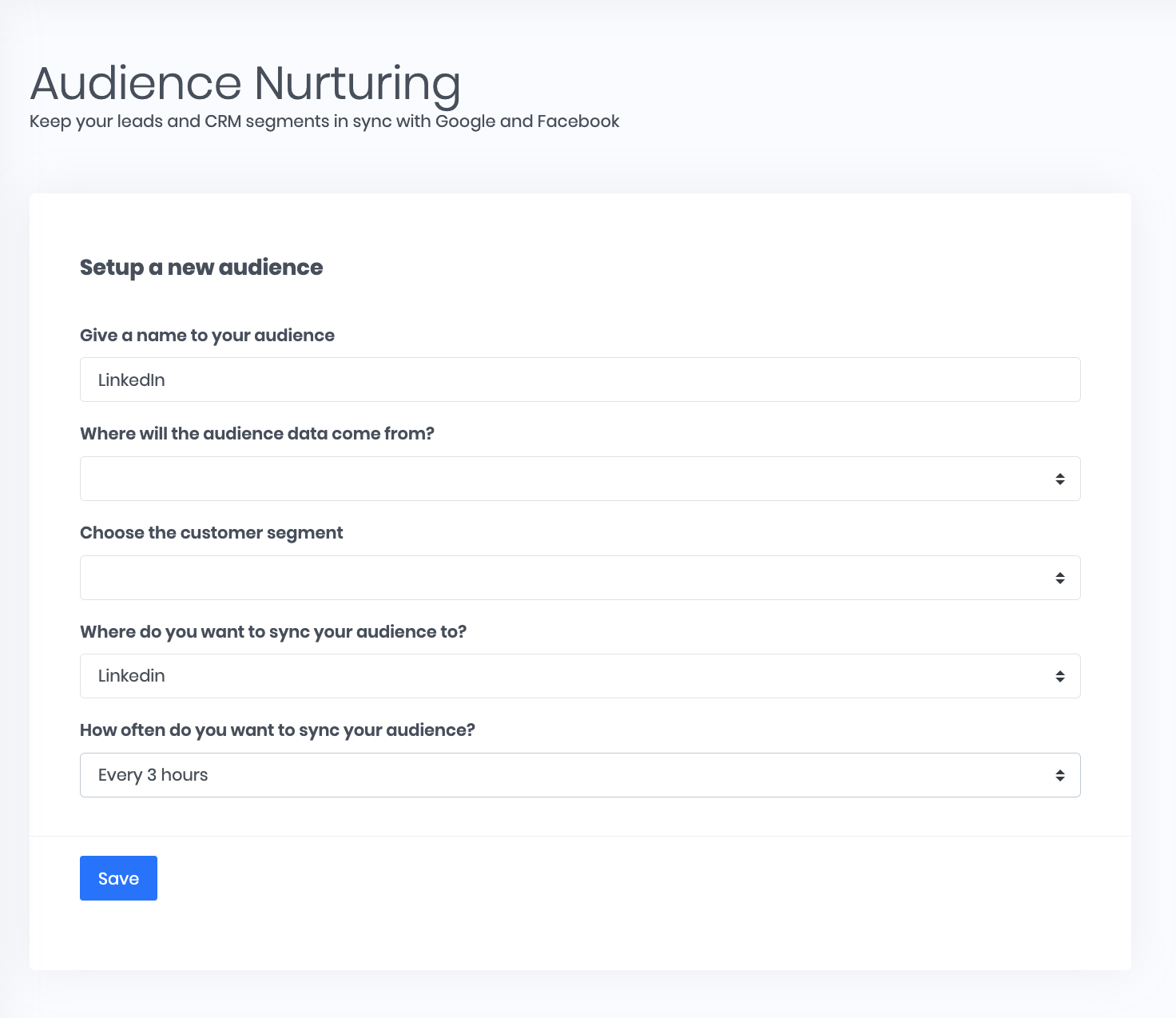
Task: Click the 'Where will the audience data come from?' label
Action: coord(257,434)
